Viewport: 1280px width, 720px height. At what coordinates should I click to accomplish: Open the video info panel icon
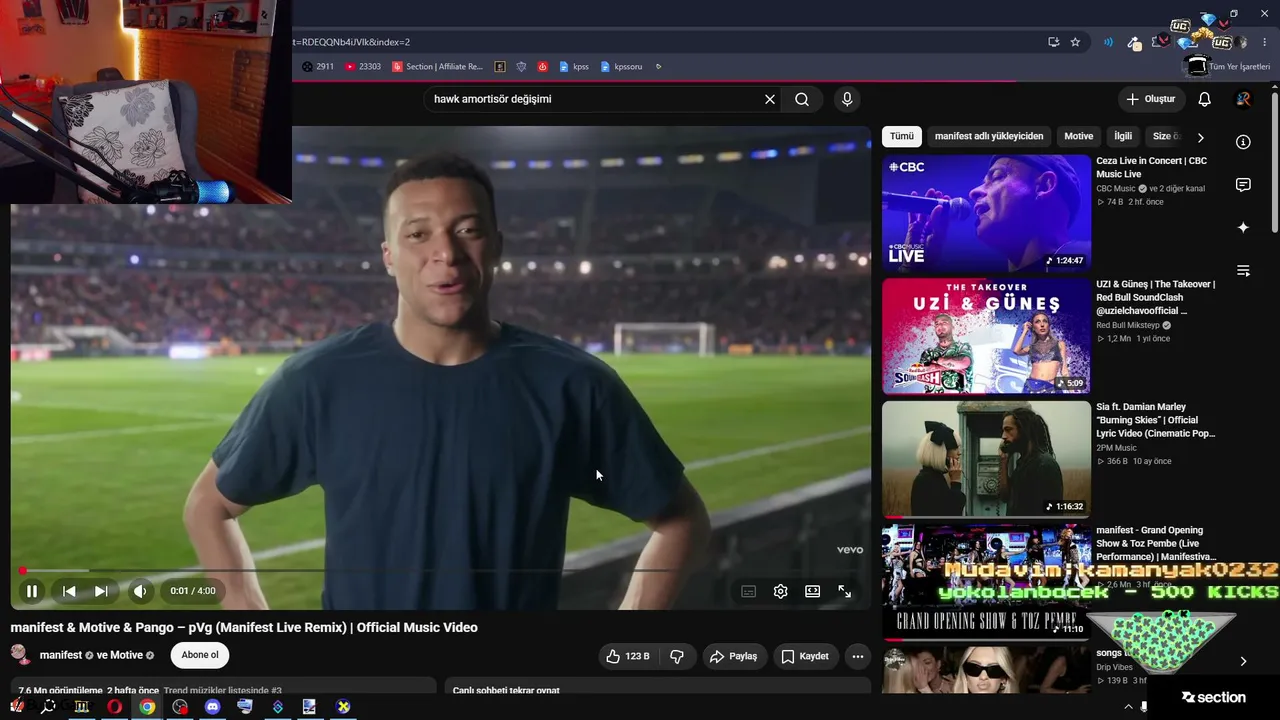coord(1243,142)
